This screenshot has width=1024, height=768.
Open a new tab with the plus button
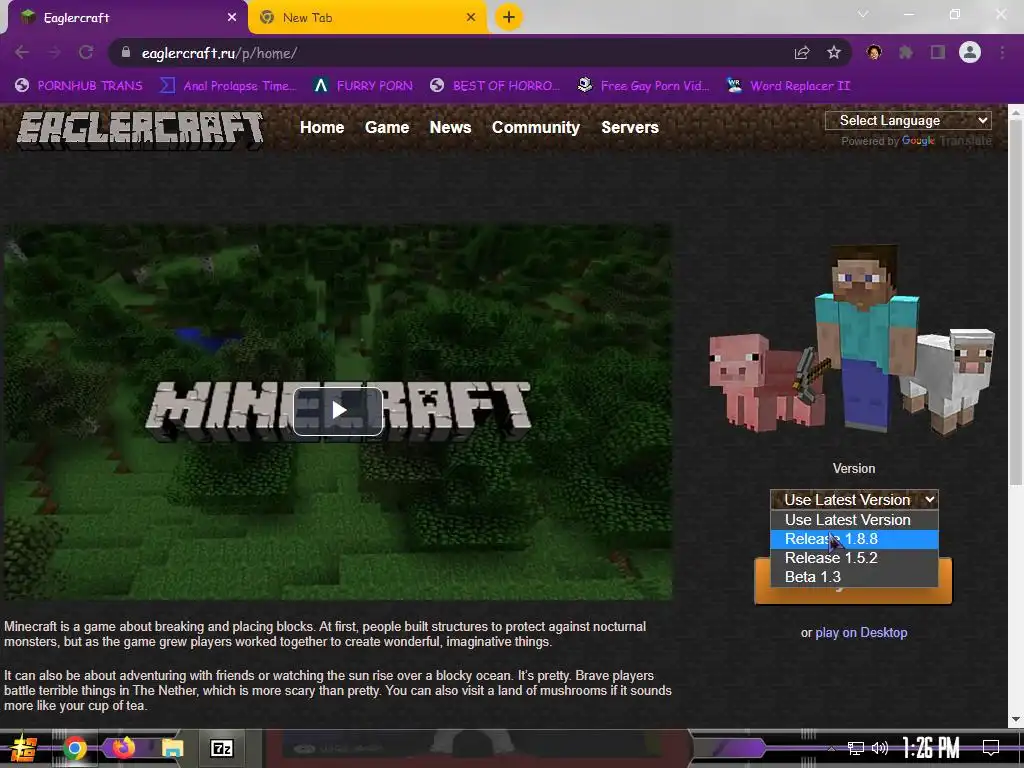click(509, 17)
